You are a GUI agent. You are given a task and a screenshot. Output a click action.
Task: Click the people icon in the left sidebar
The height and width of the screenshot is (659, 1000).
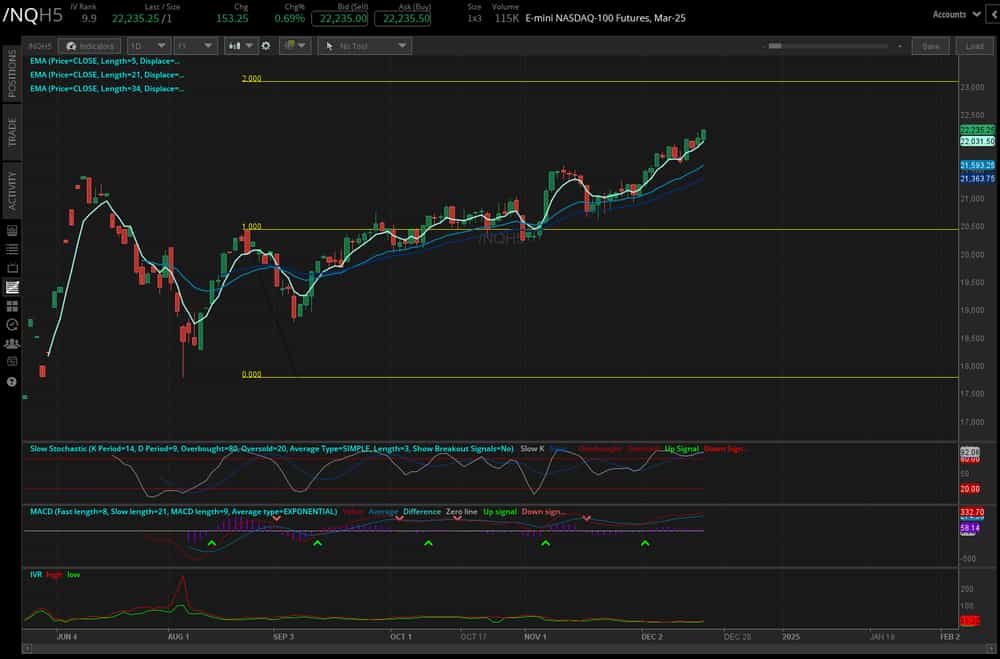tap(11, 343)
